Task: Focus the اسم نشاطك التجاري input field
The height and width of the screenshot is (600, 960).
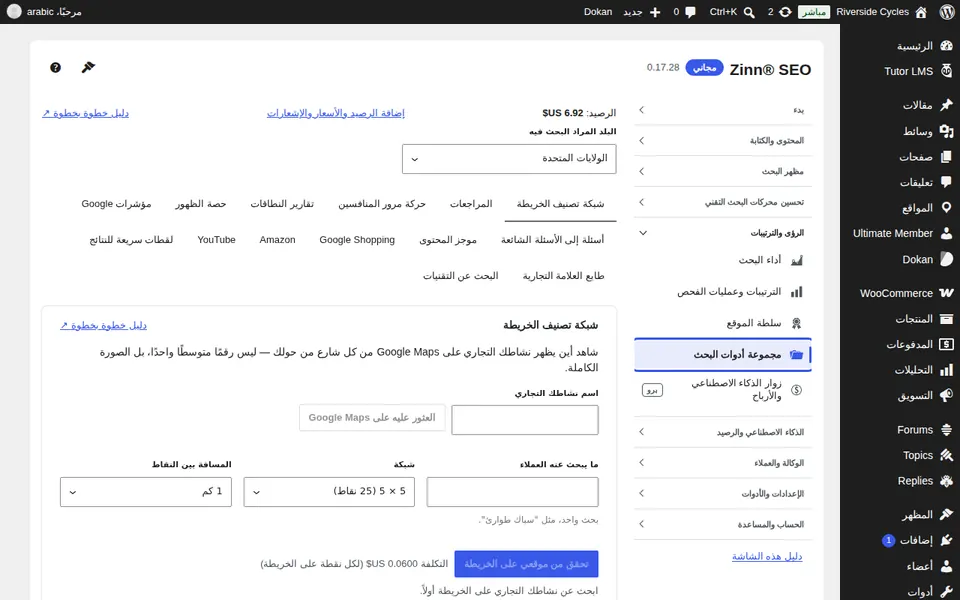Action: coord(525,420)
